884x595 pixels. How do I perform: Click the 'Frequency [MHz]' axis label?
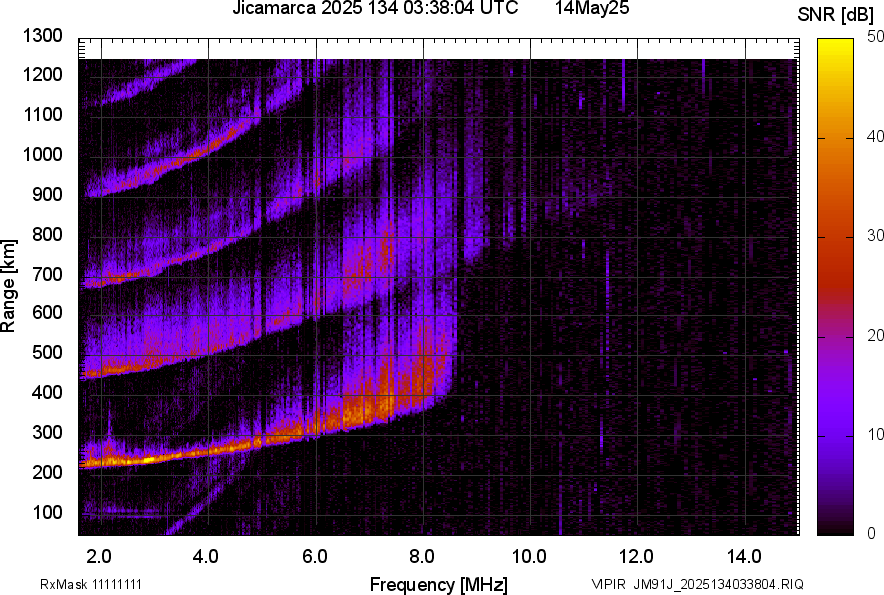[439, 584]
